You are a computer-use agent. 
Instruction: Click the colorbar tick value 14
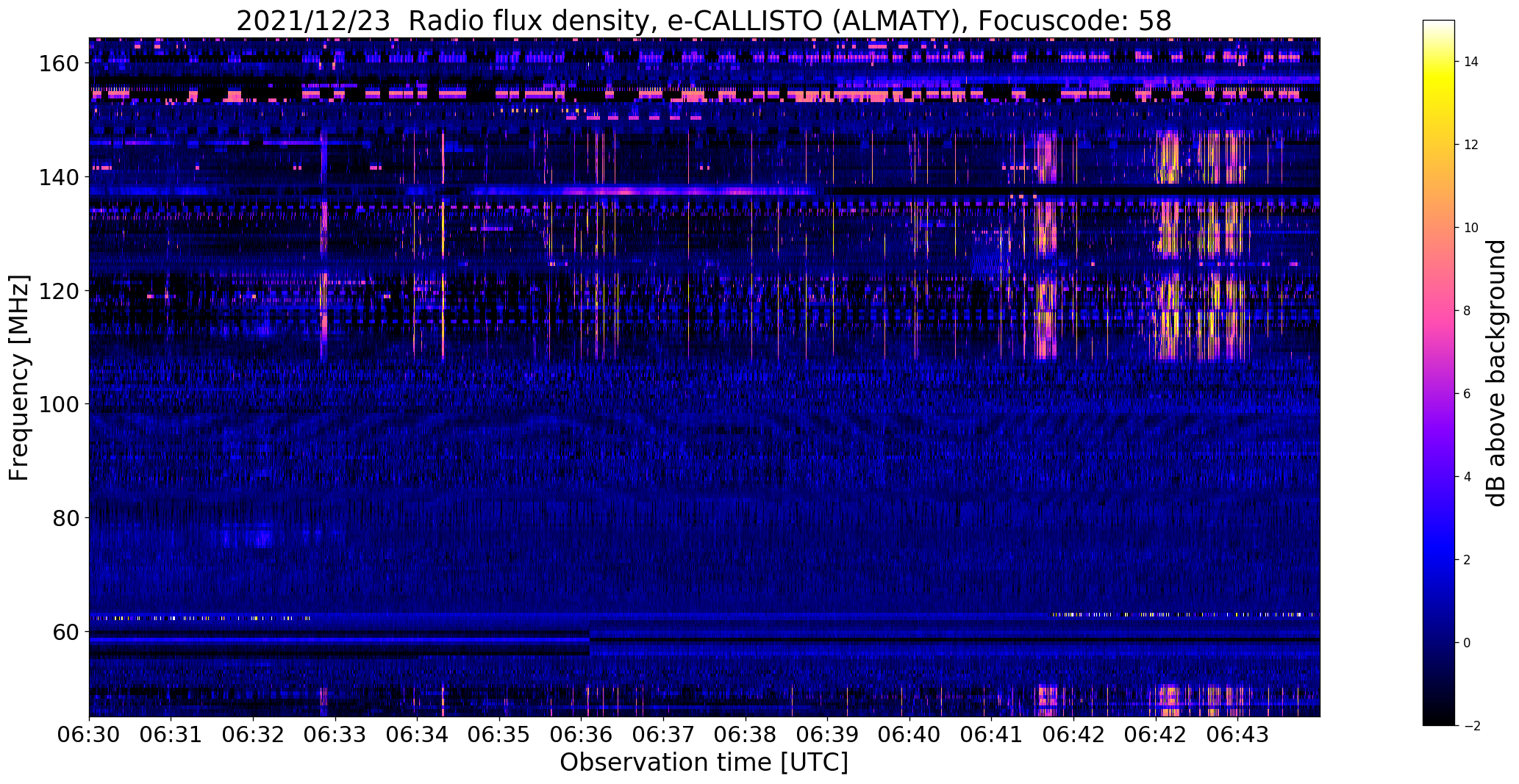point(1470,62)
